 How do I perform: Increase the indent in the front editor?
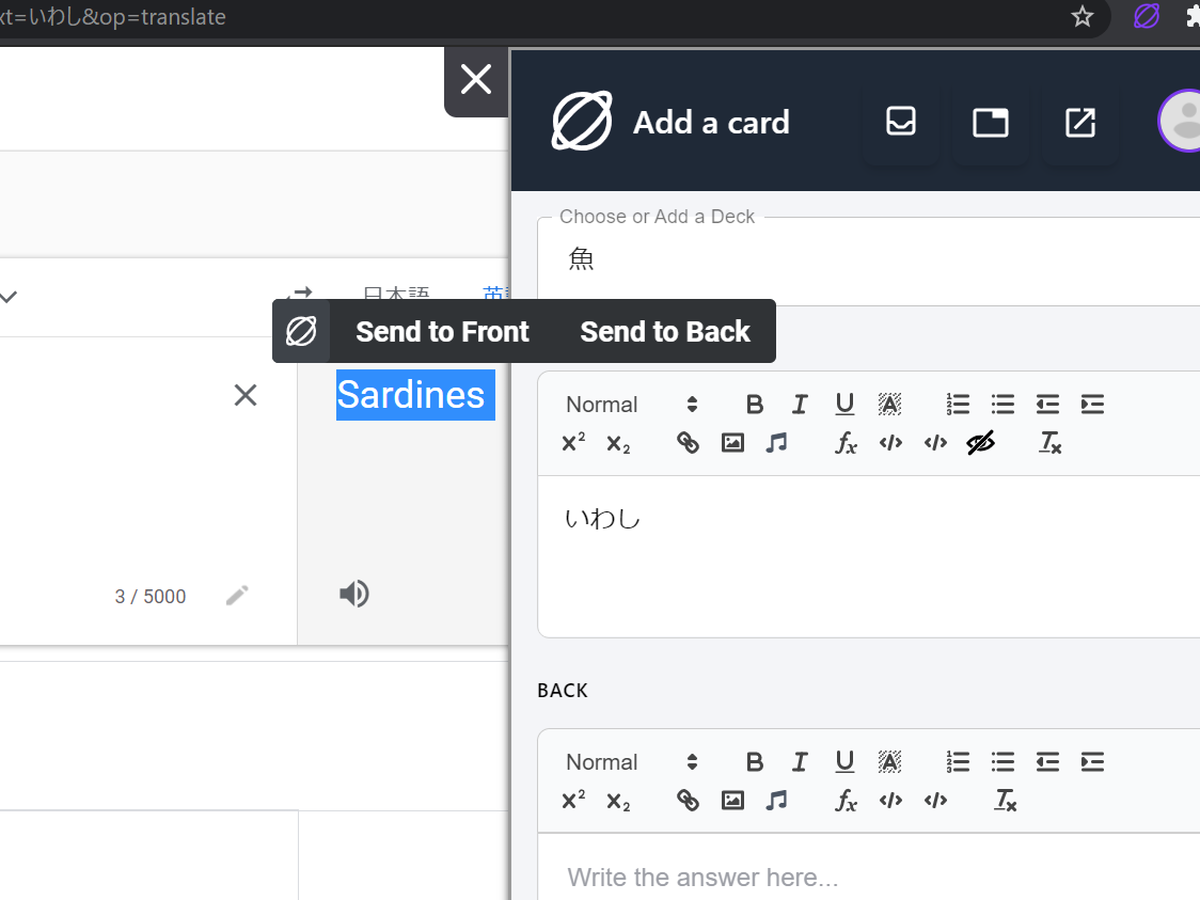click(1092, 404)
